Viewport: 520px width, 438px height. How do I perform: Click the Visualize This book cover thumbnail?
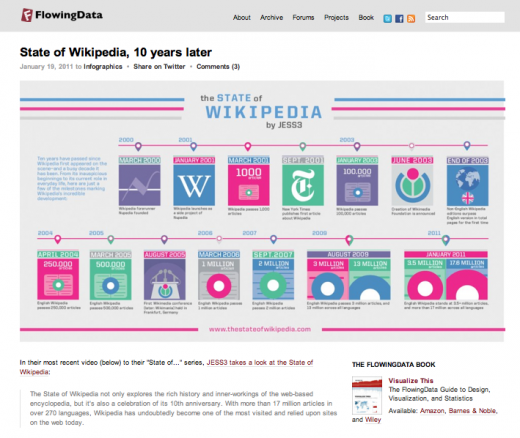pyautogui.click(x=367, y=395)
